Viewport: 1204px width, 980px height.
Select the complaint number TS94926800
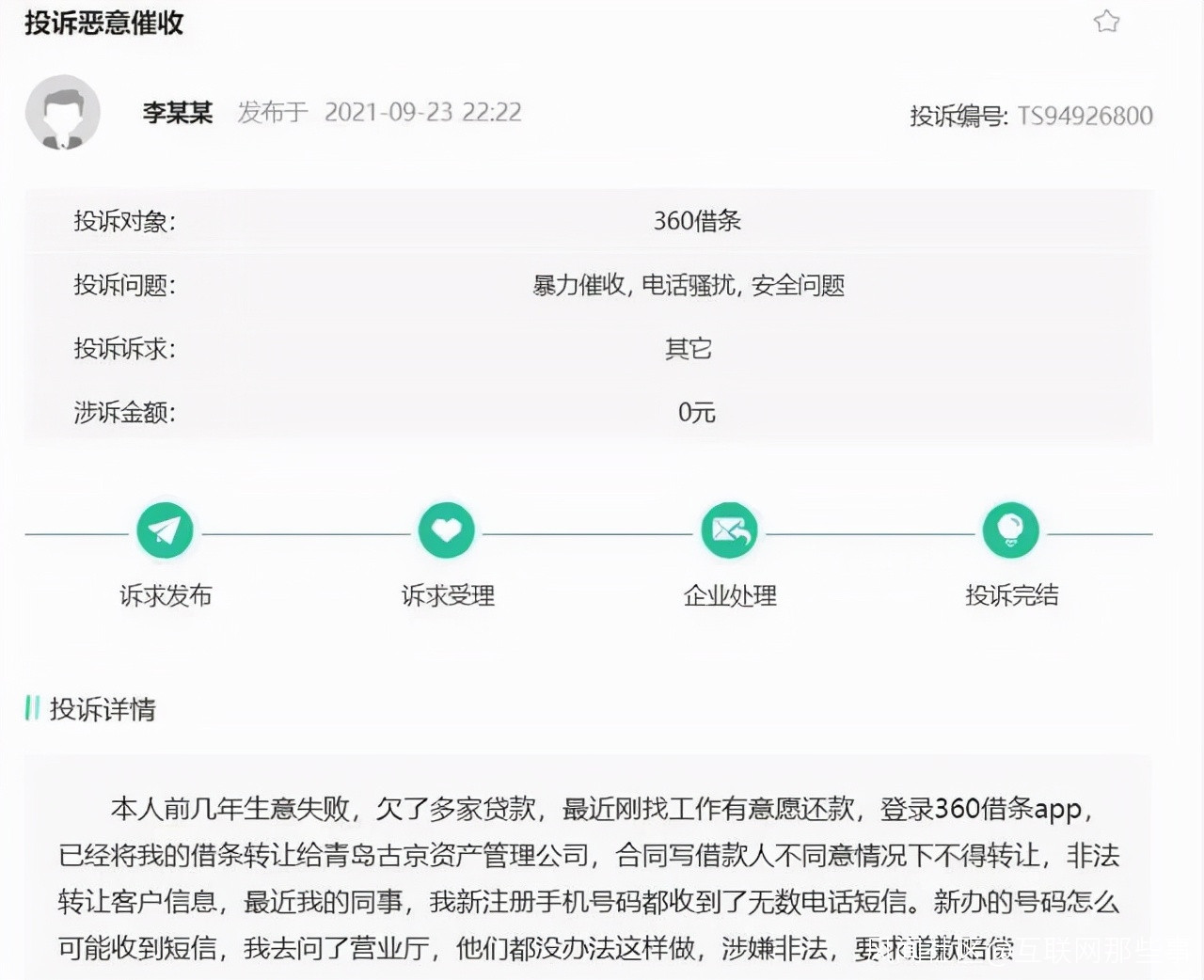(1085, 116)
